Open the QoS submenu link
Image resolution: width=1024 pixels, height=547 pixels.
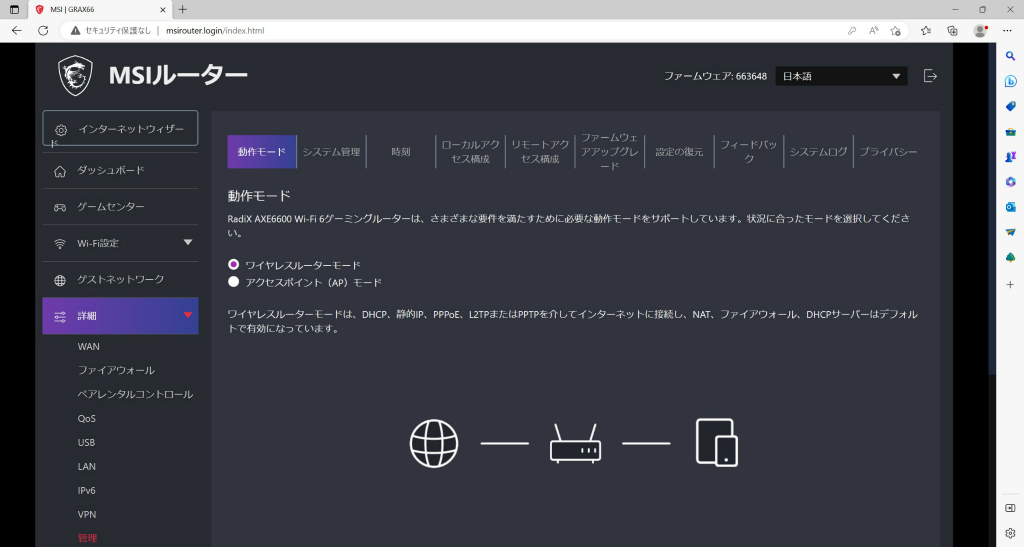86,418
